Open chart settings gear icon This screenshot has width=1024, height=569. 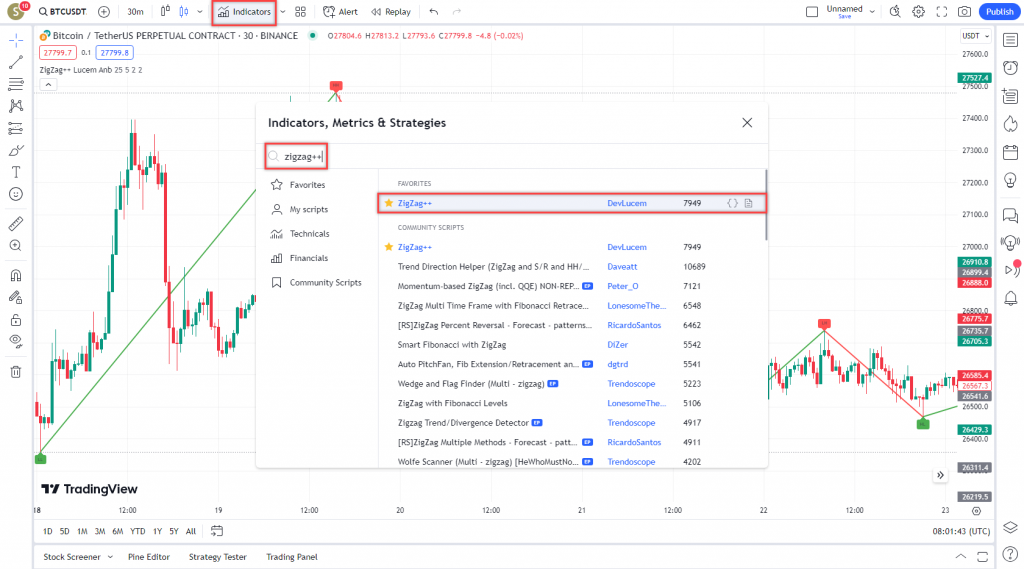[918, 12]
